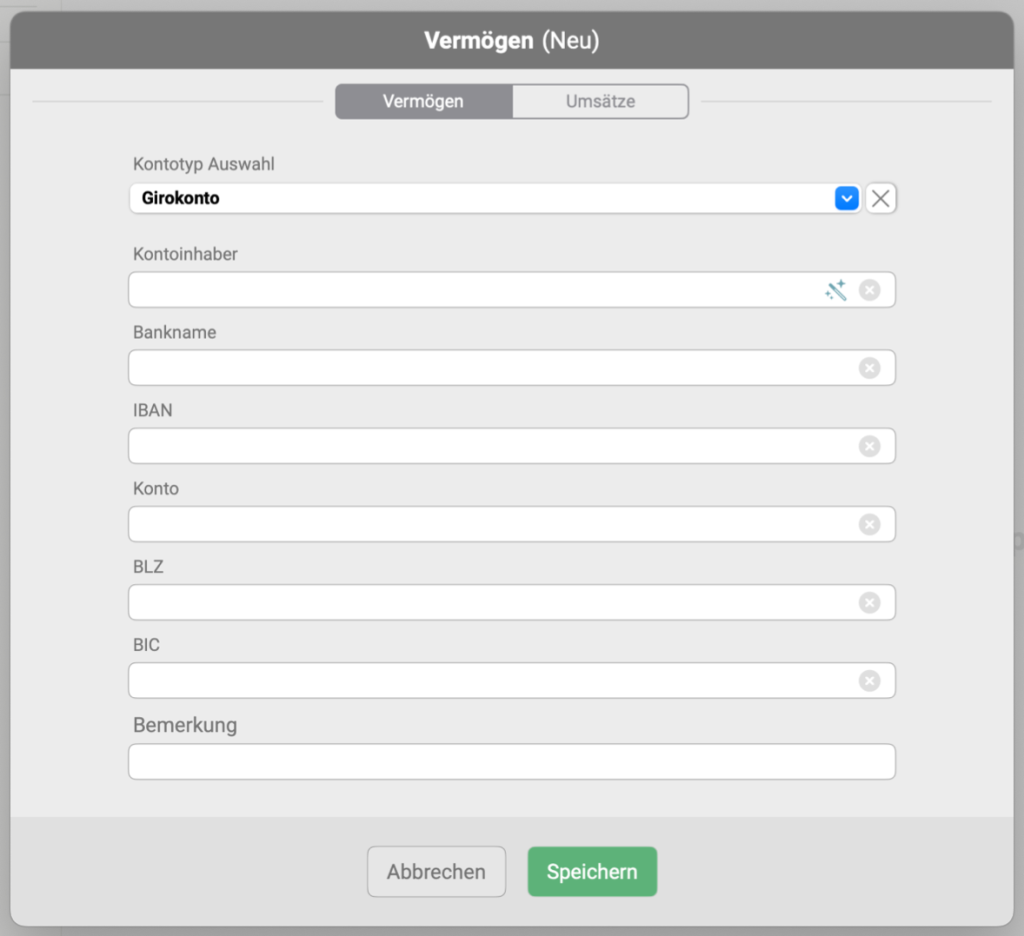Focus the Kontoinhaber input field
This screenshot has width=1024, height=936.
[470, 290]
